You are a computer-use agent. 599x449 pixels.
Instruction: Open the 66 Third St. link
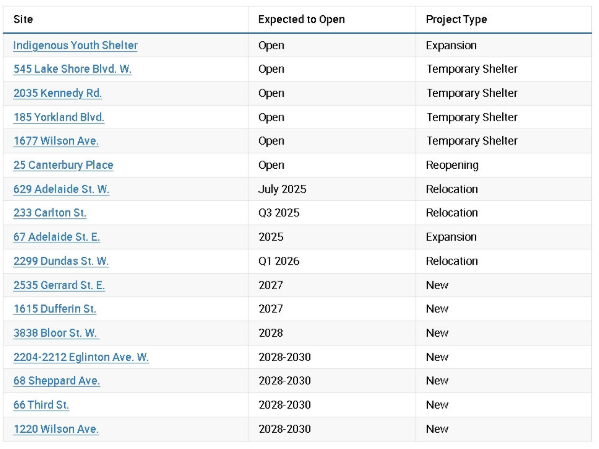(x=41, y=405)
